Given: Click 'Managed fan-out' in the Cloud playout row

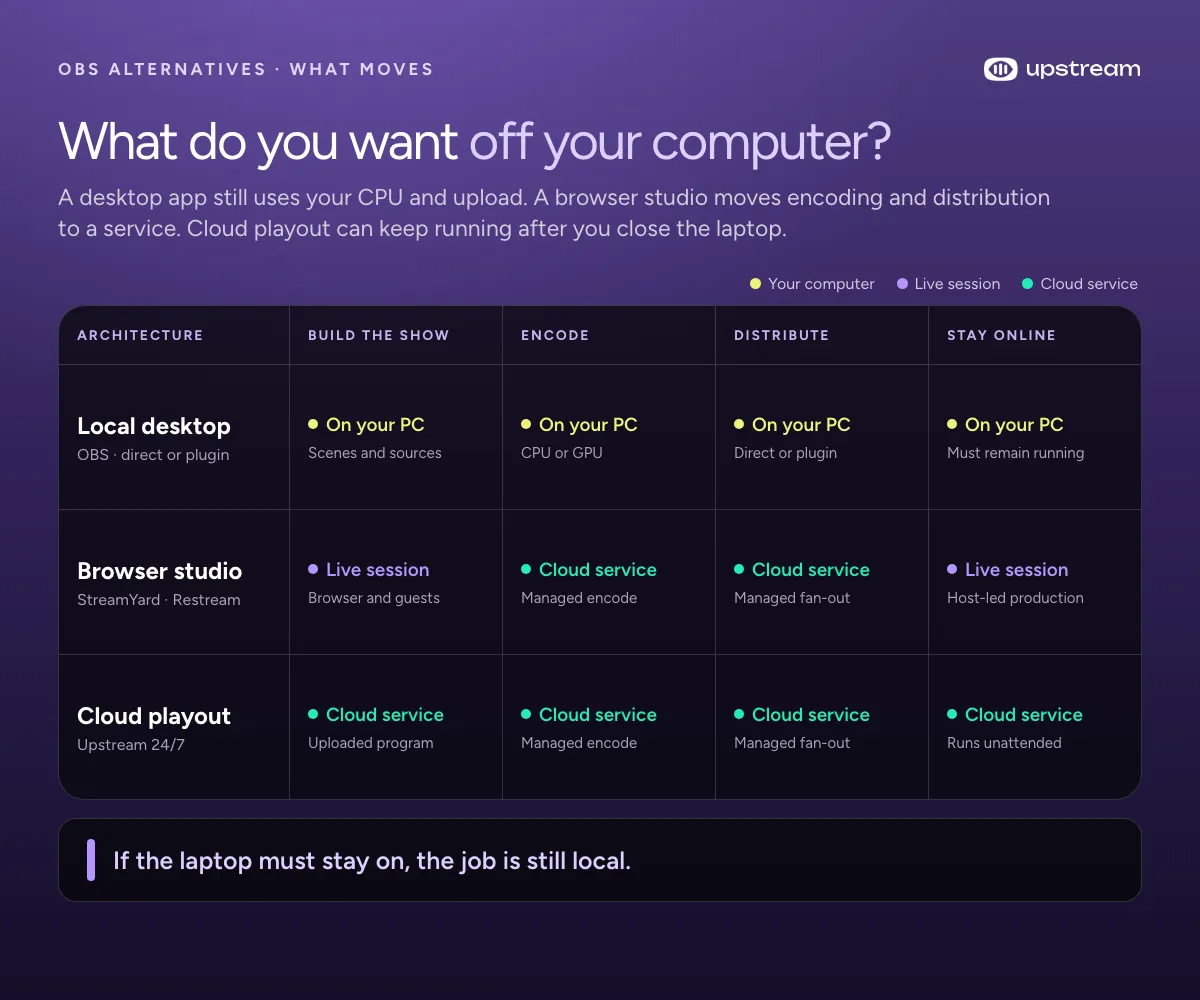Looking at the screenshot, I should point(792,743).
